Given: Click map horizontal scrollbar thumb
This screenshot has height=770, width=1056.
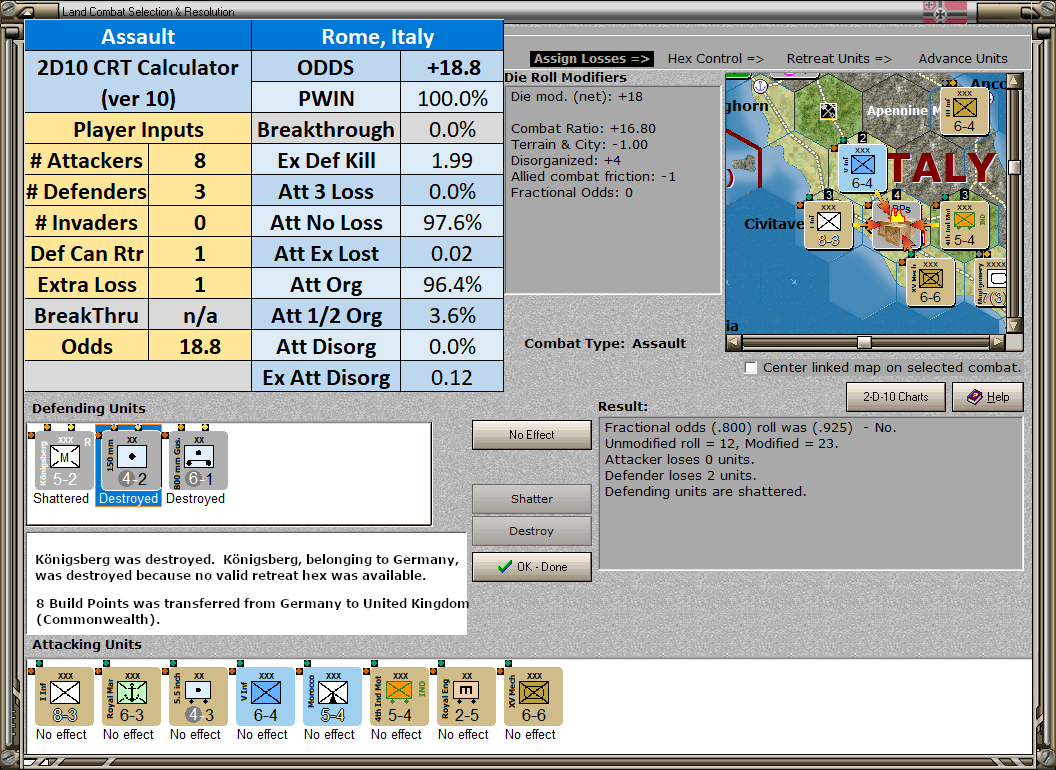Looking at the screenshot, I should [x=864, y=342].
